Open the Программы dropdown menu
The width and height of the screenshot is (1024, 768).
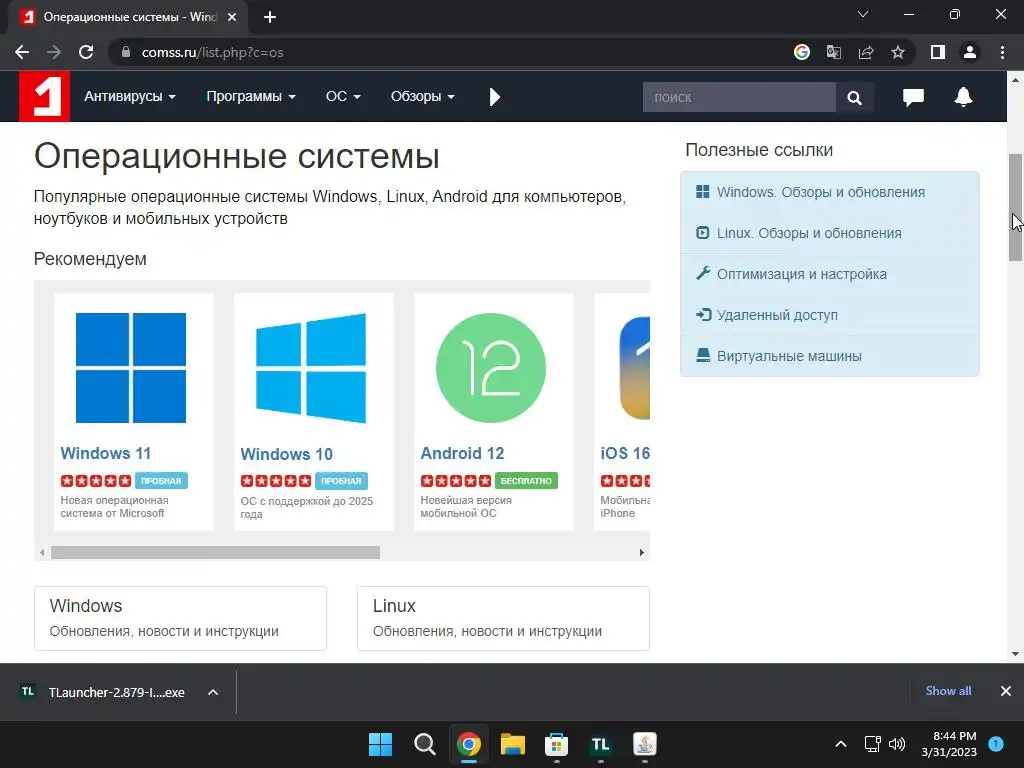point(251,97)
